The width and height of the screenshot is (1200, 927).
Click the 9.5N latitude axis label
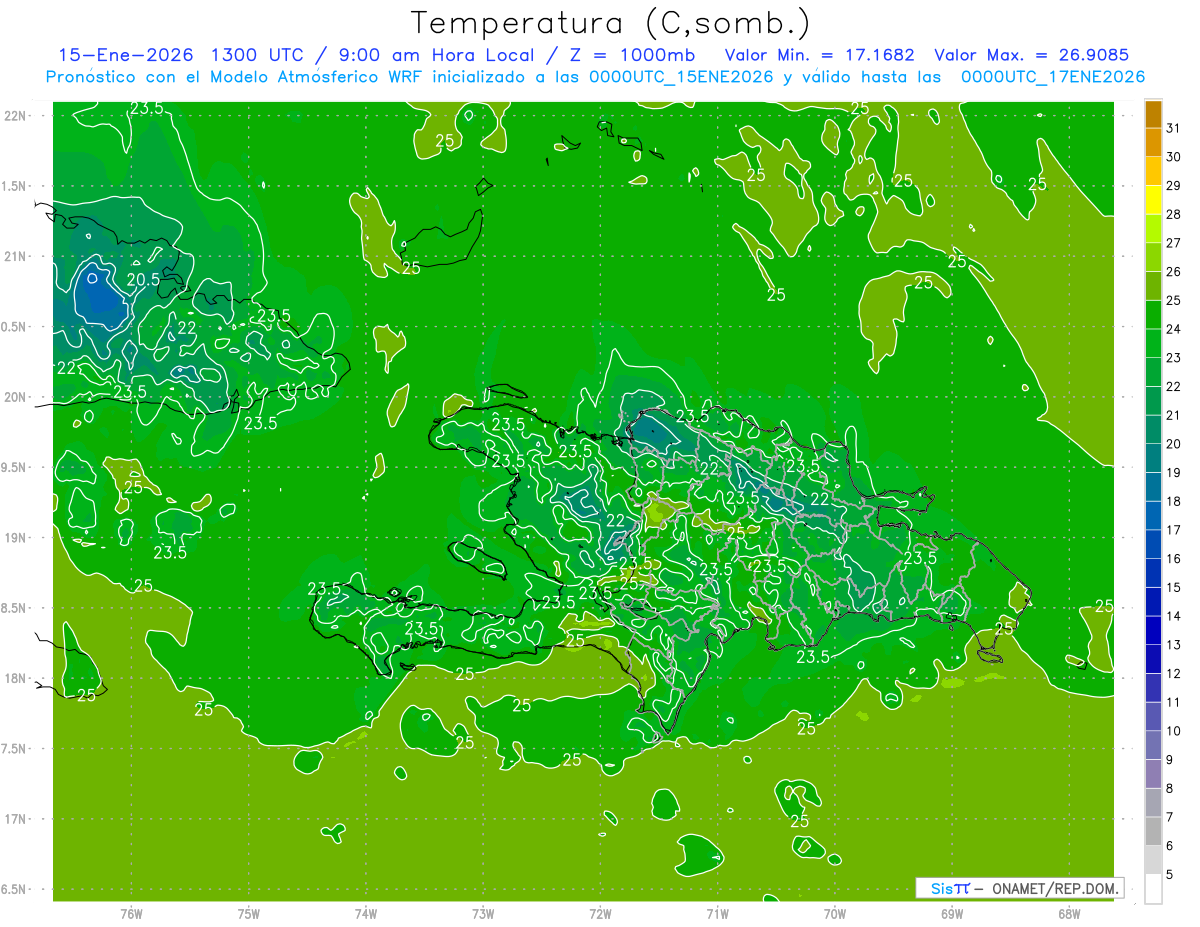click(15, 468)
